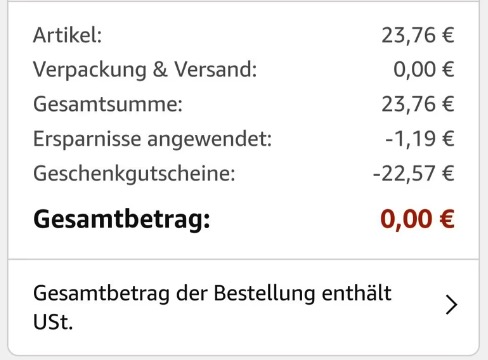
Task: Tap the word USt. in tax notice
Action: pos(53,322)
